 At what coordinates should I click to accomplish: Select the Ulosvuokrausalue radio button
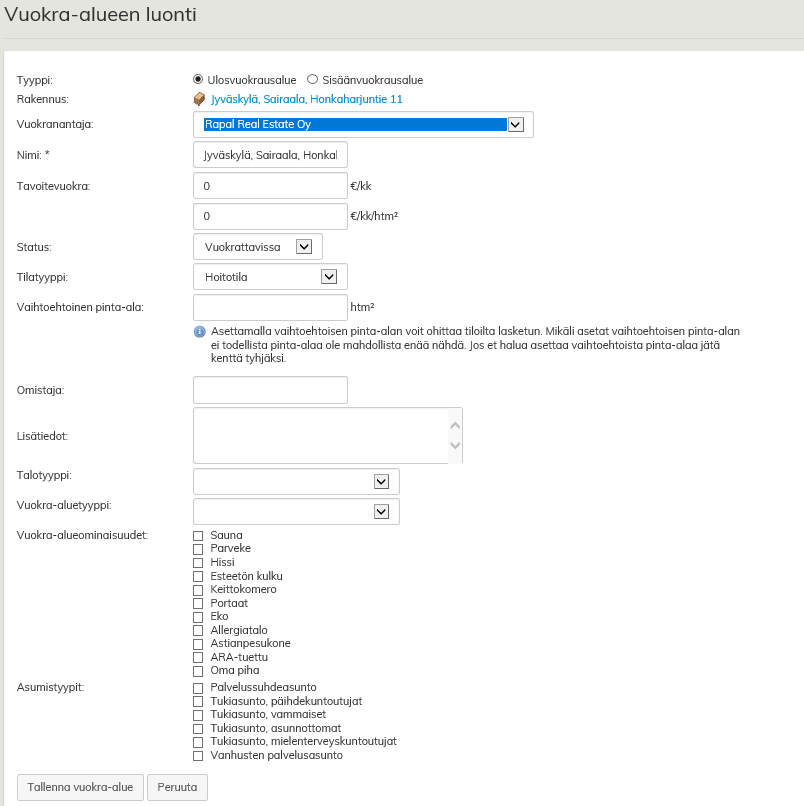(198, 79)
